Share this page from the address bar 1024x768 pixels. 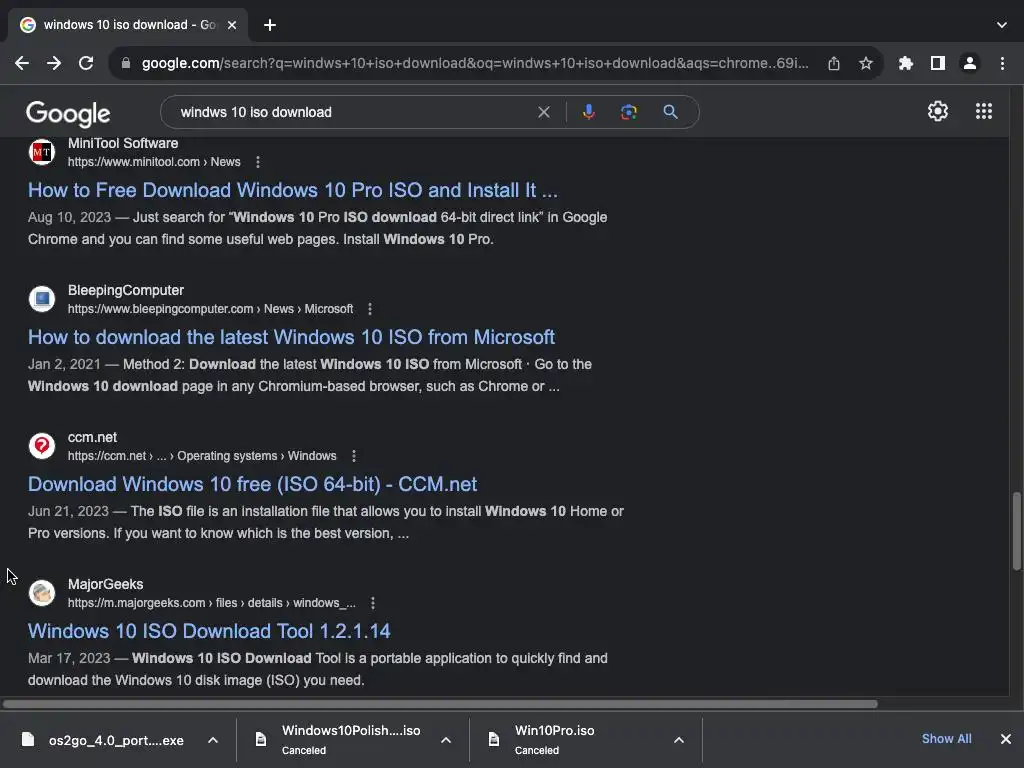pos(833,63)
